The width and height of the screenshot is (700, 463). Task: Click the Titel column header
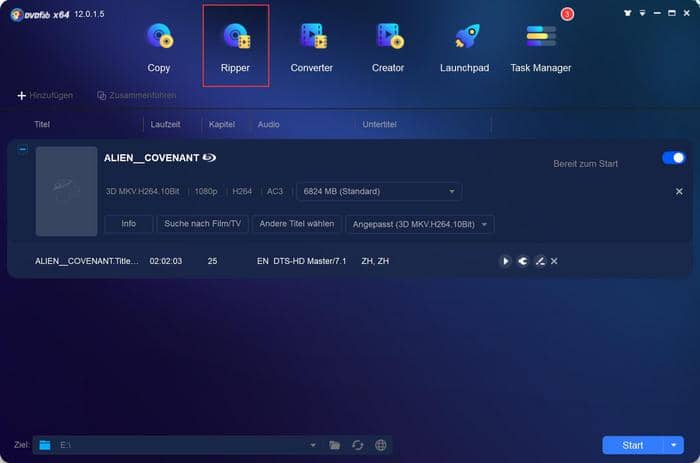42,125
